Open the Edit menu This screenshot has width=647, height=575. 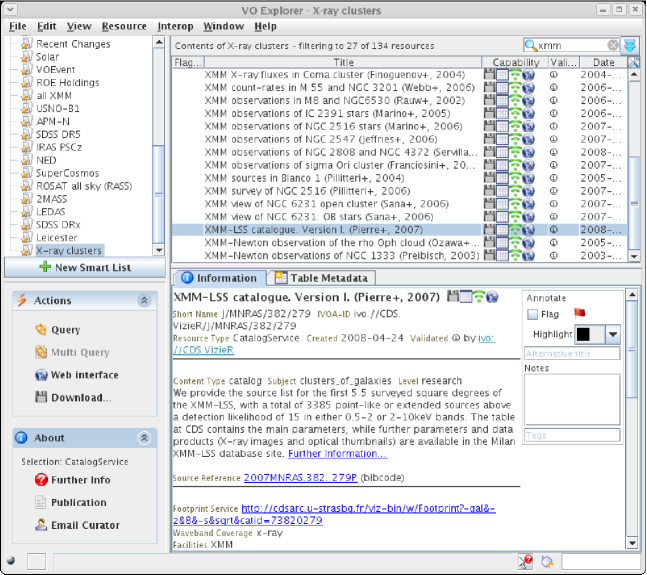47,26
